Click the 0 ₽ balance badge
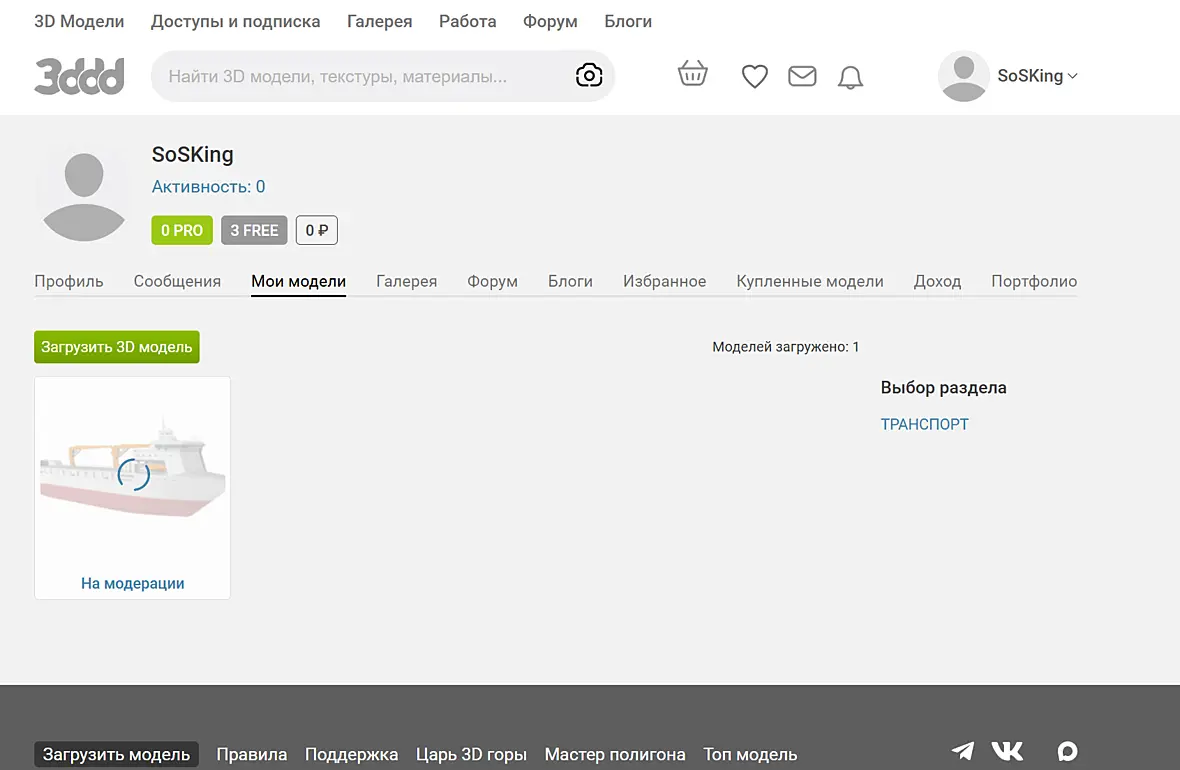This screenshot has height=770, width=1180. (x=317, y=230)
